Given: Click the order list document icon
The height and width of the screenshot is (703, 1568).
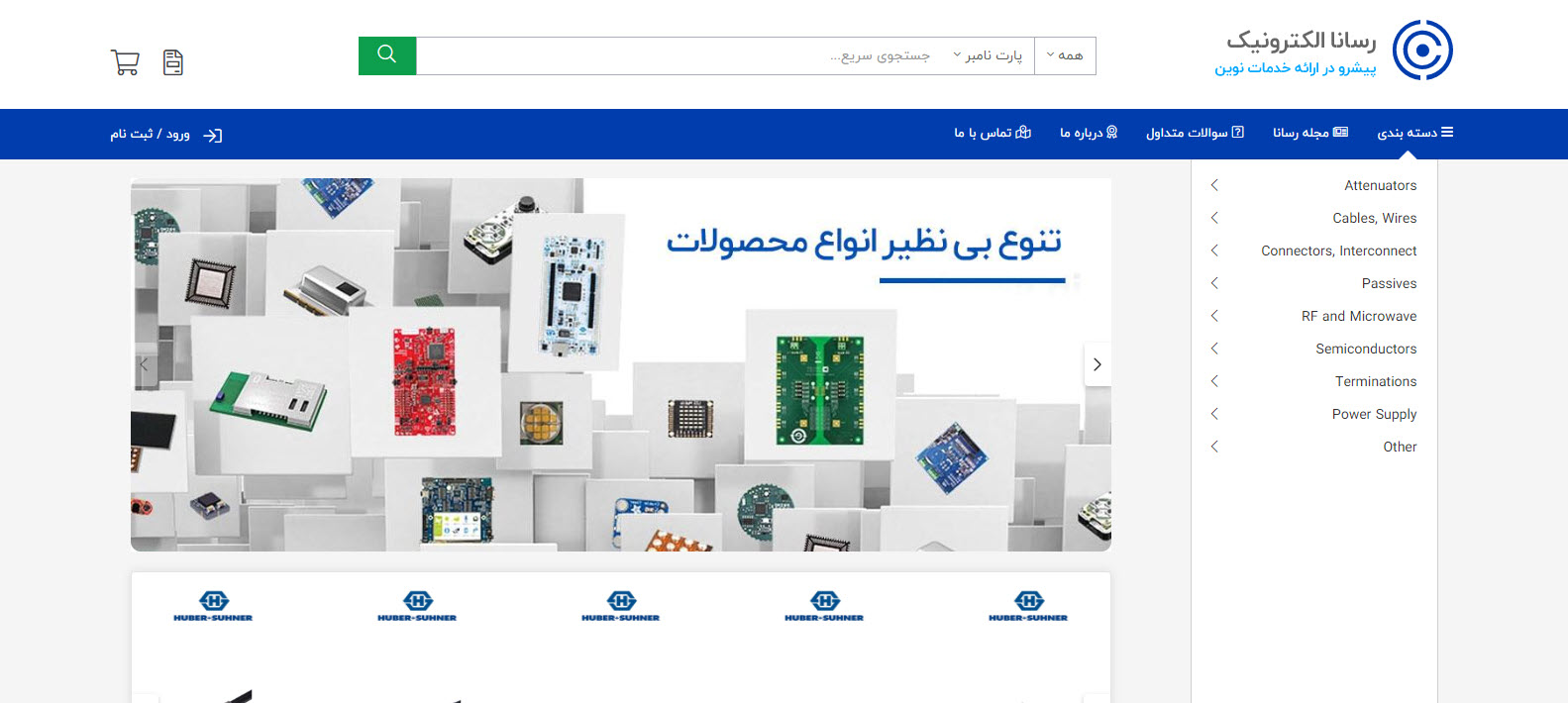Looking at the screenshot, I should pos(173,62).
